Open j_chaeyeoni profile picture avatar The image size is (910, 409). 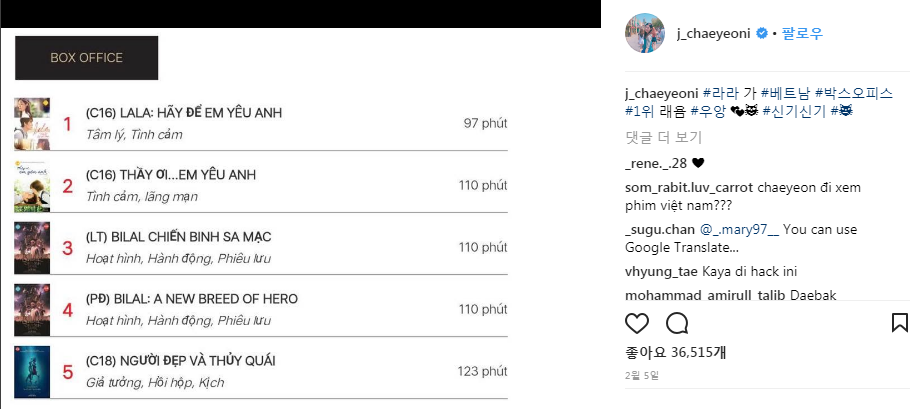click(645, 33)
